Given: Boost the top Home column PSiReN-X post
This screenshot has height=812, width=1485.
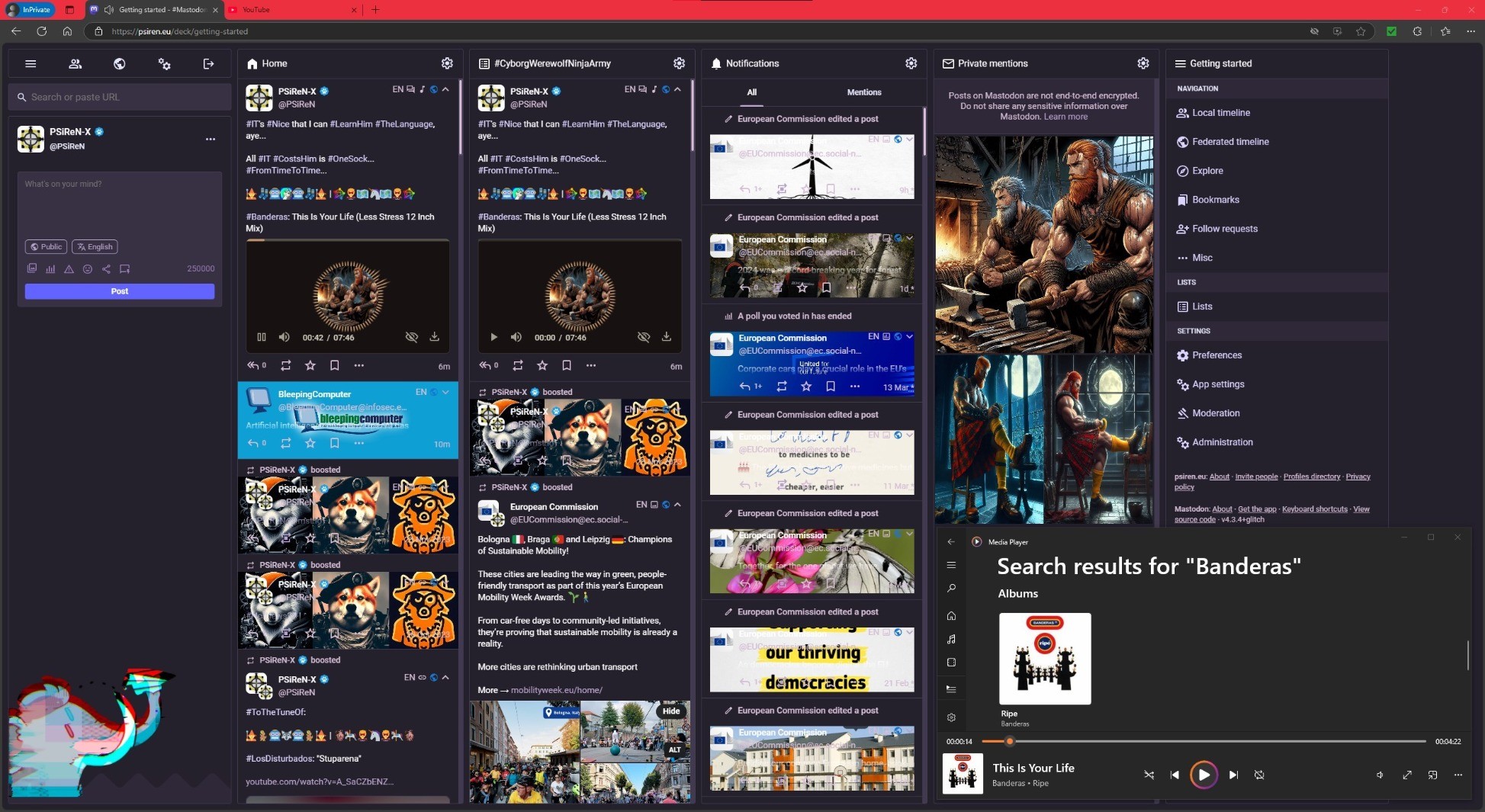Looking at the screenshot, I should (x=286, y=366).
